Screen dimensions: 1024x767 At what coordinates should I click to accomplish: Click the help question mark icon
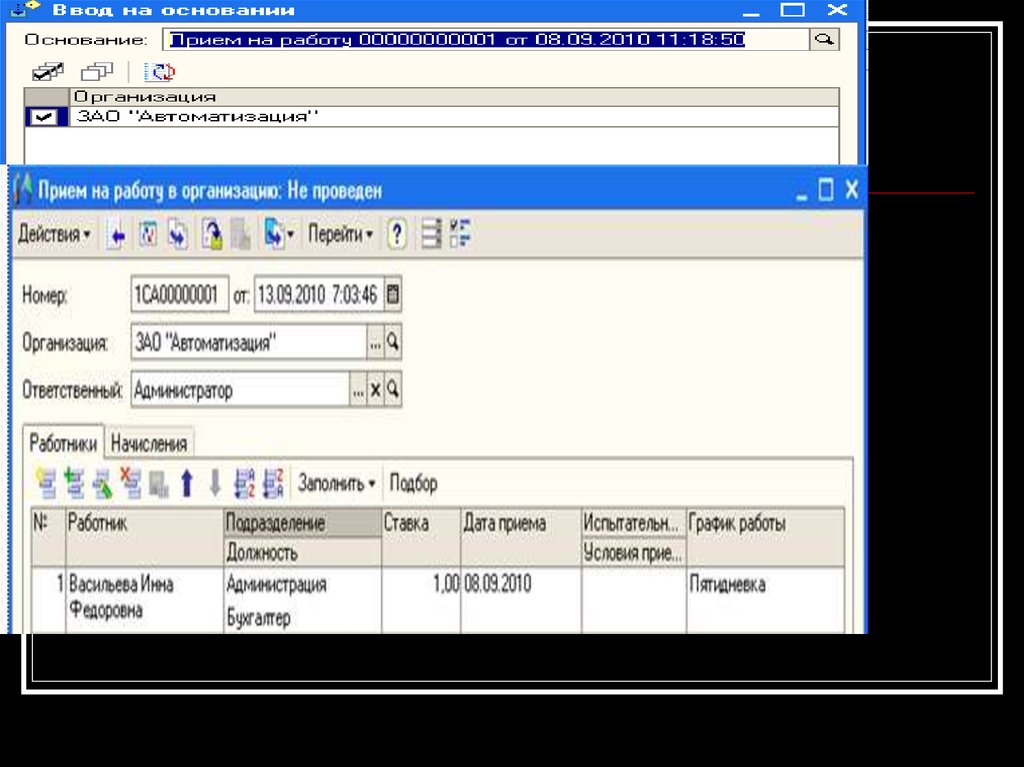[397, 235]
